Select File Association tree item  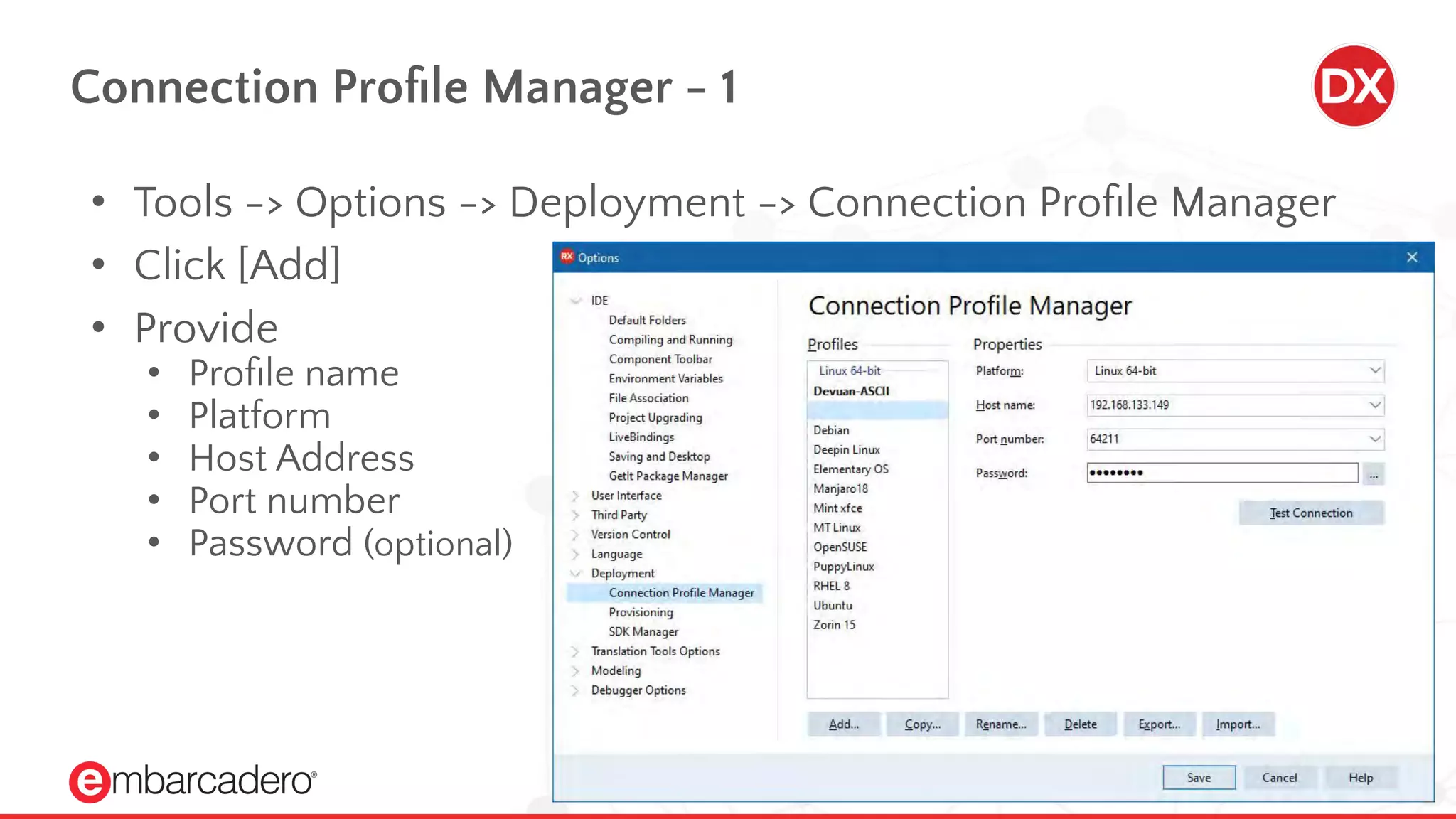click(648, 398)
